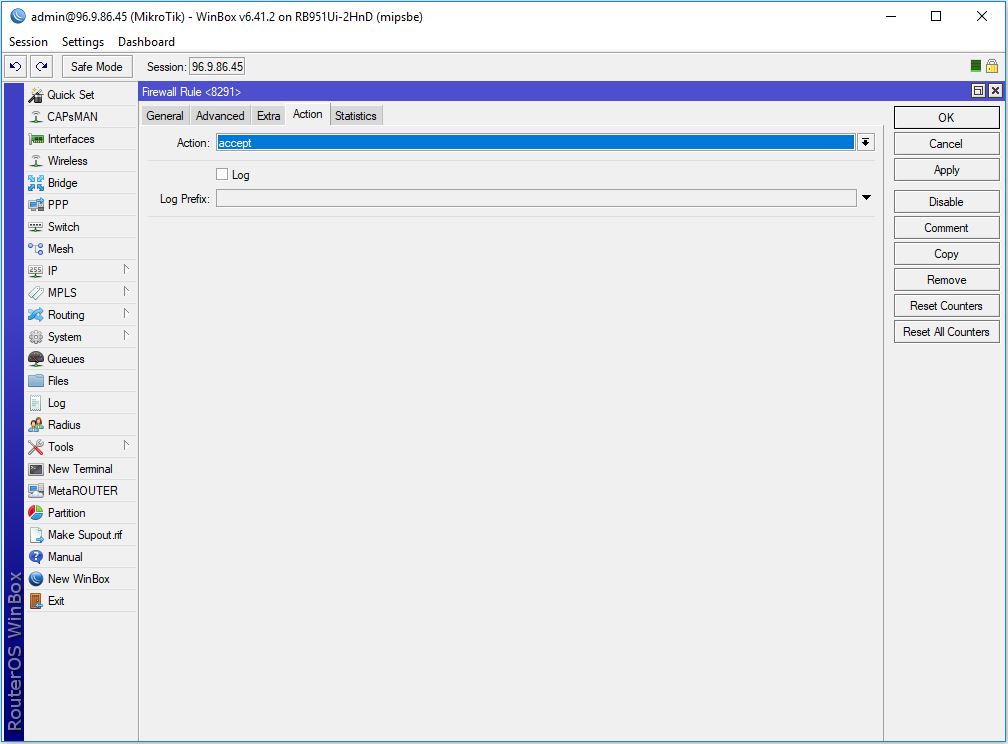The height and width of the screenshot is (744, 1008).
Task: Open the Switch icon
Action: [36, 227]
